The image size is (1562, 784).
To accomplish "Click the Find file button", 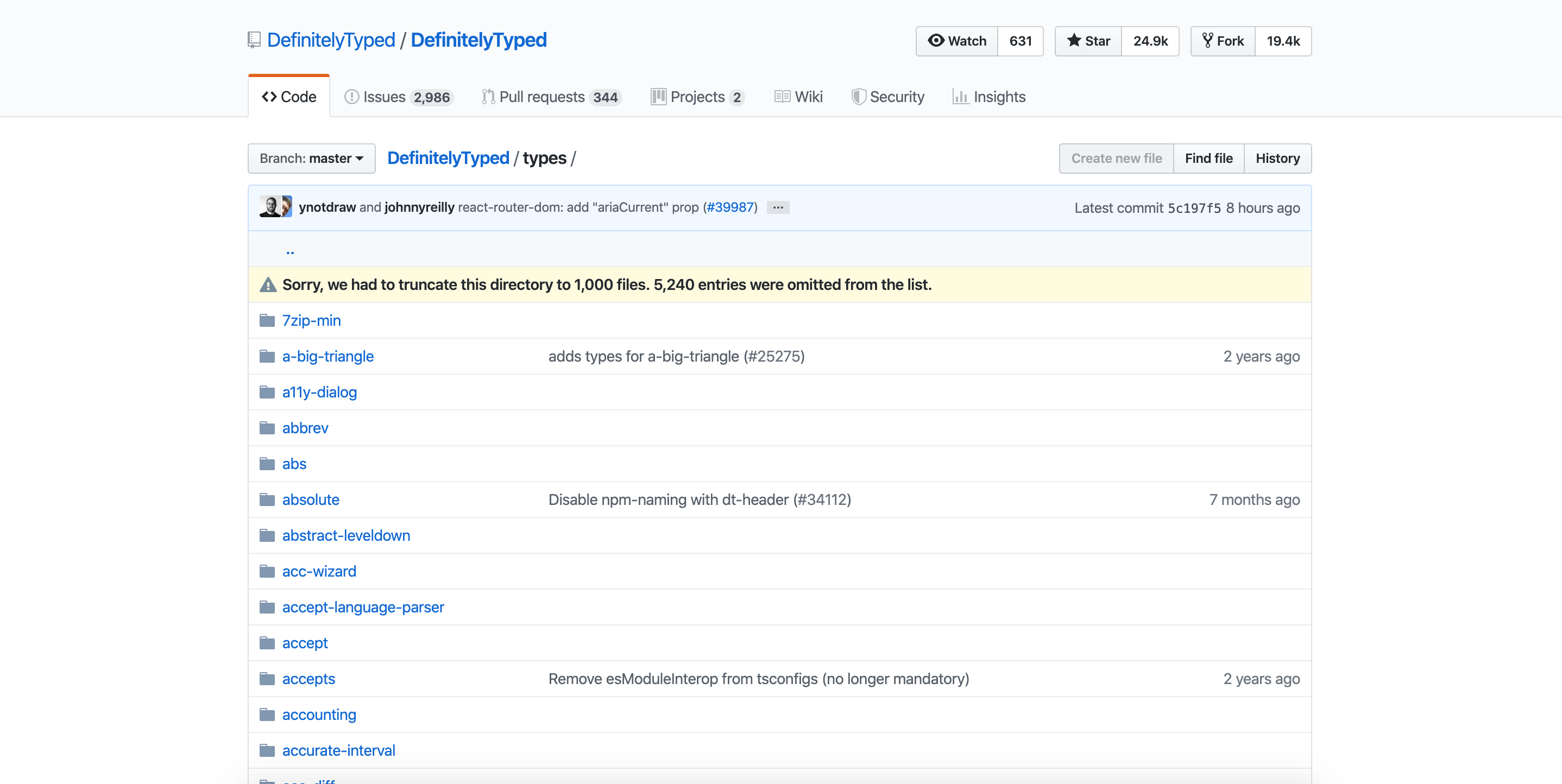I will 1208,158.
